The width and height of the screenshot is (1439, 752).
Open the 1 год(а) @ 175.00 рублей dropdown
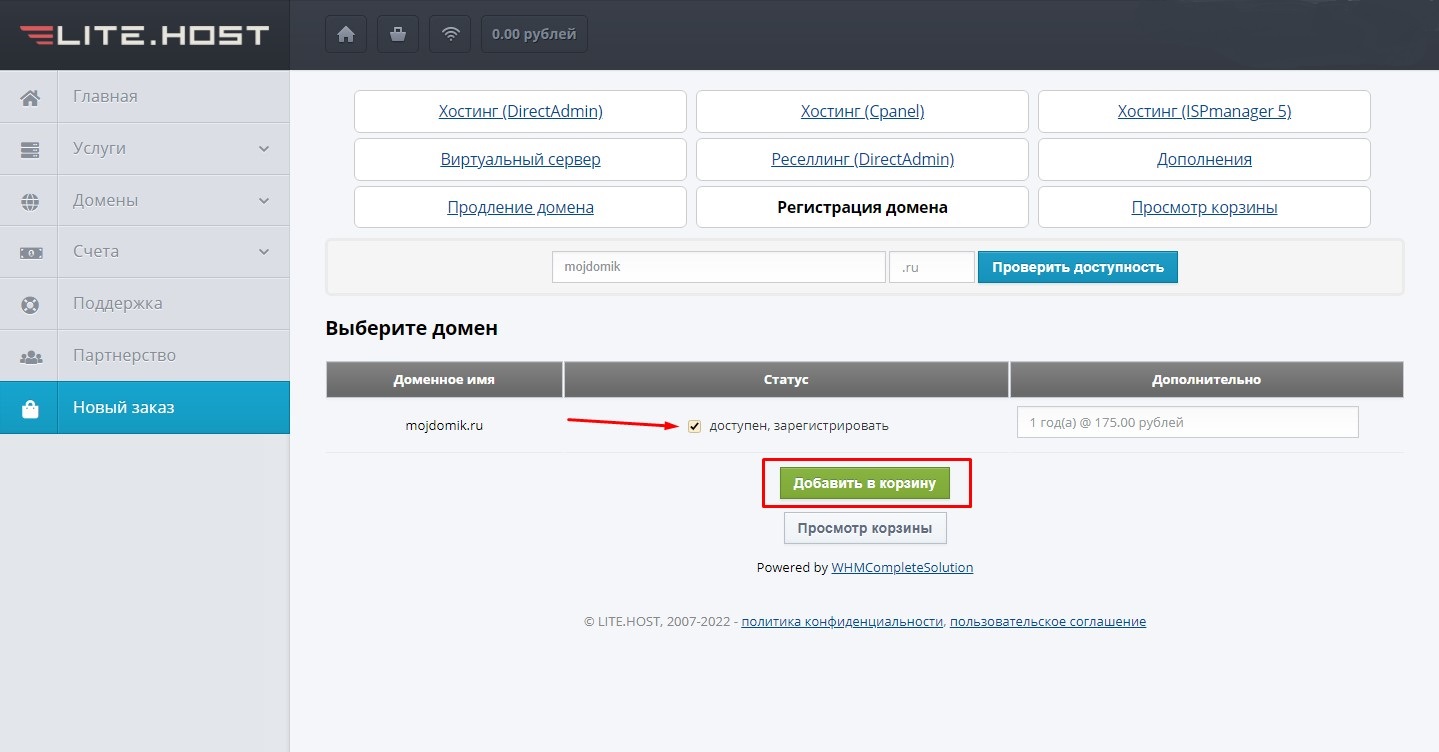tap(1188, 422)
